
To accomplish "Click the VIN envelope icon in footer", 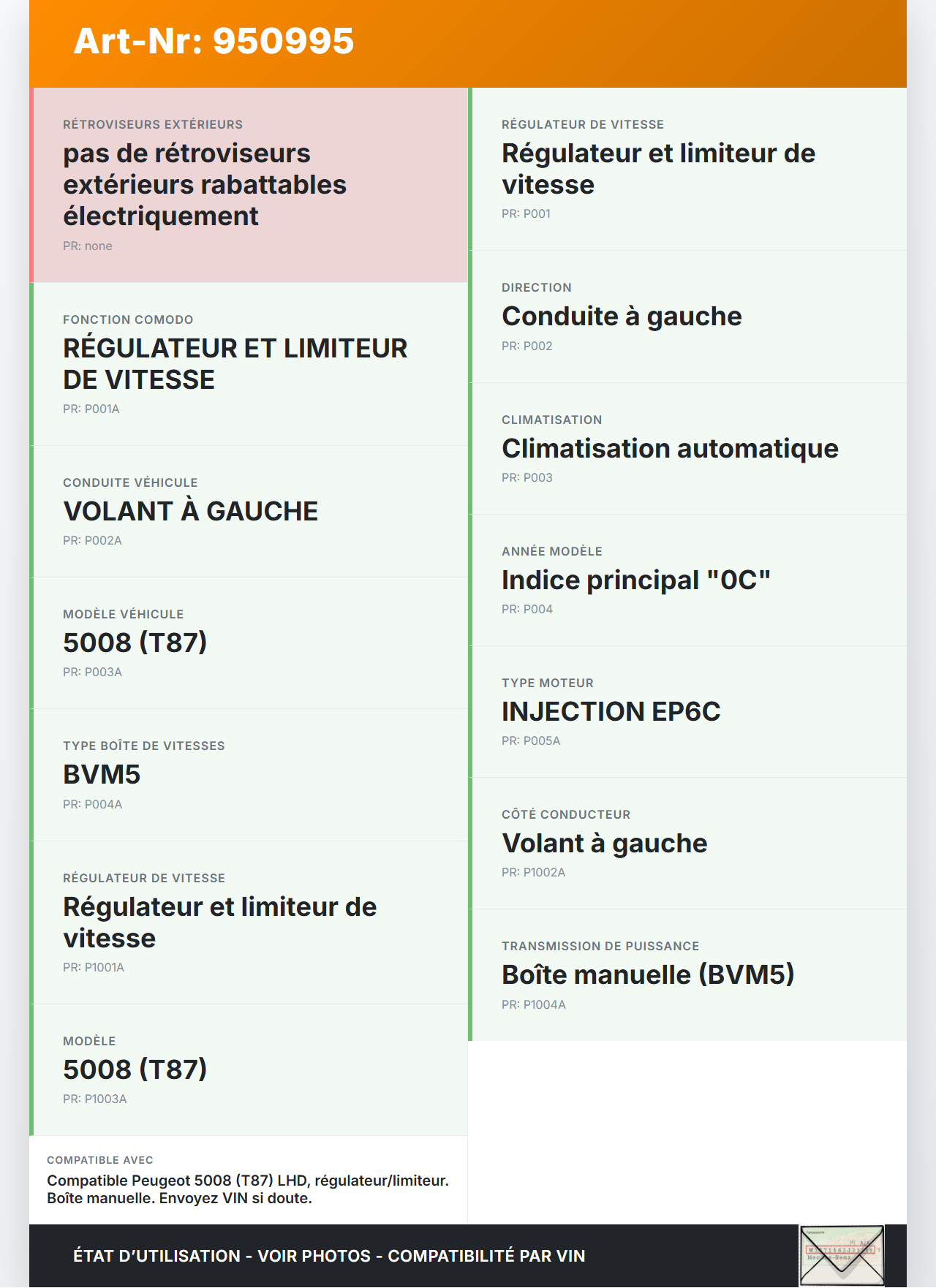I will [842, 1255].
